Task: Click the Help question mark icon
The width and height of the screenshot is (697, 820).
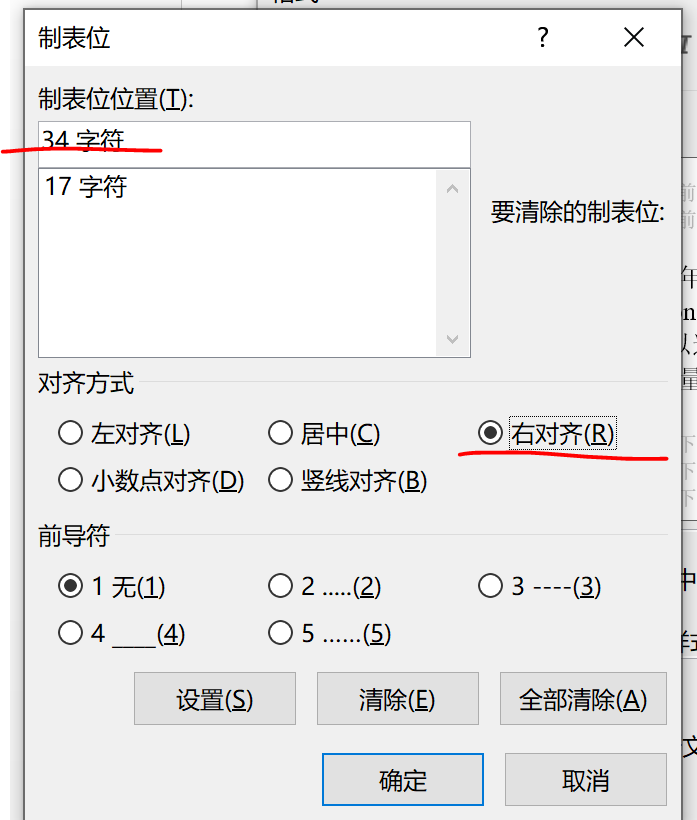Action: pos(542,38)
